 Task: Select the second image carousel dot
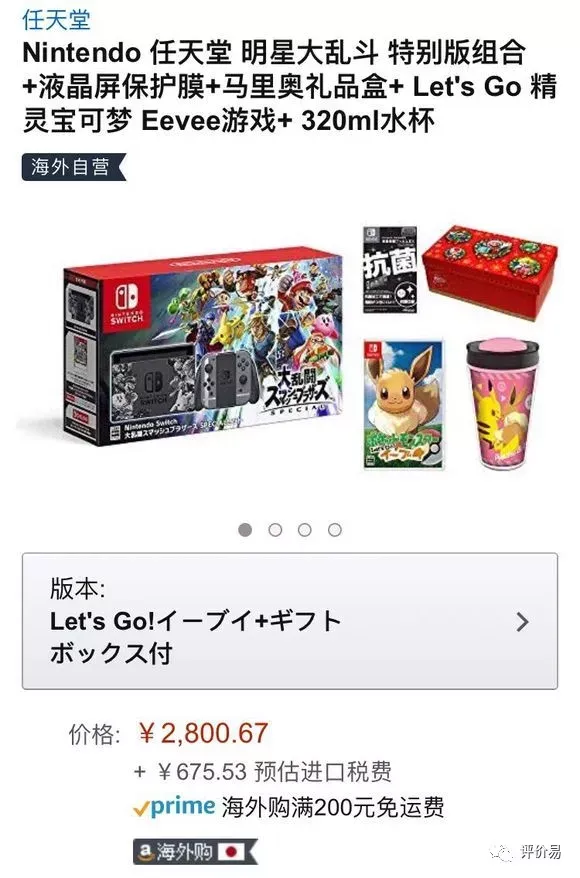(275, 530)
